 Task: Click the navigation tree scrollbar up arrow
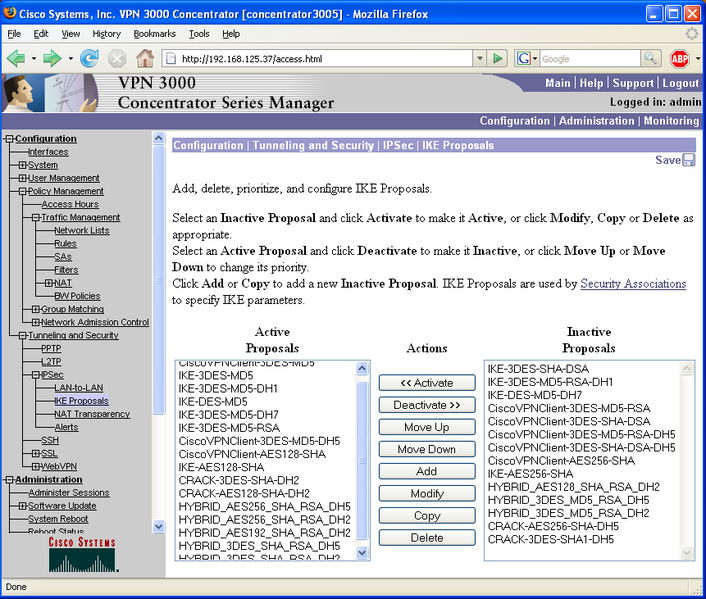pyautogui.click(x=158, y=137)
